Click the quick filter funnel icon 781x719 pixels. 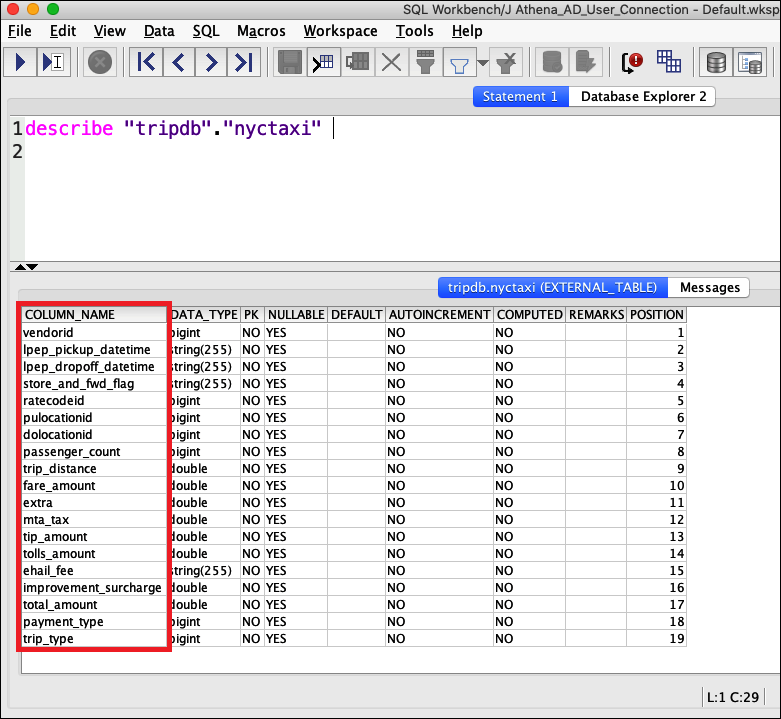pos(459,63)
